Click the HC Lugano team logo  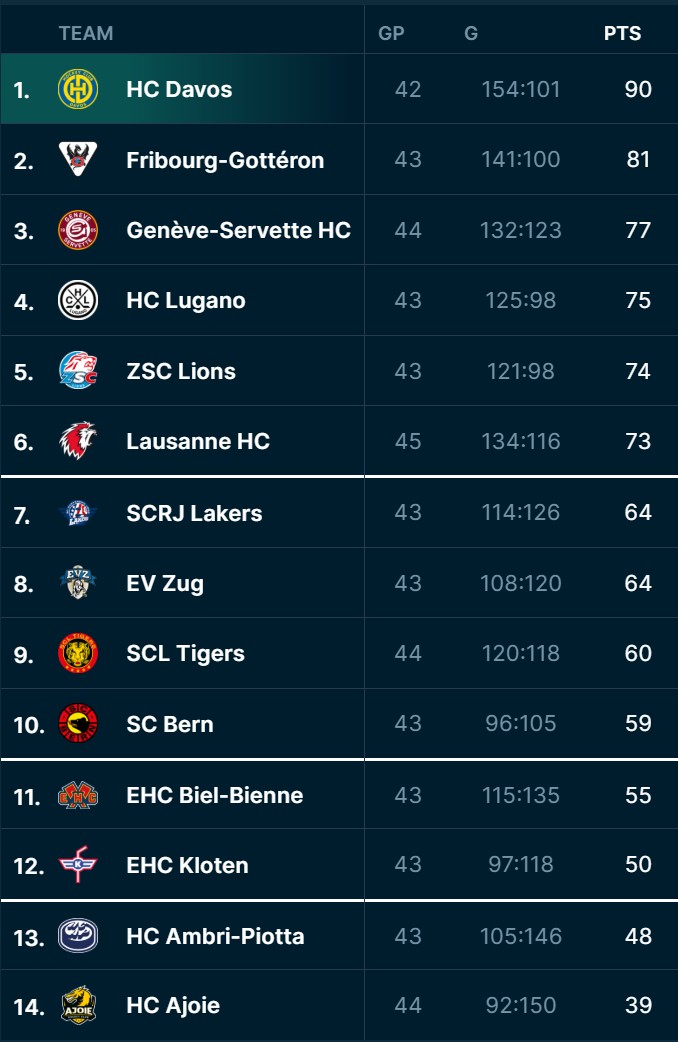click(78, 300)
